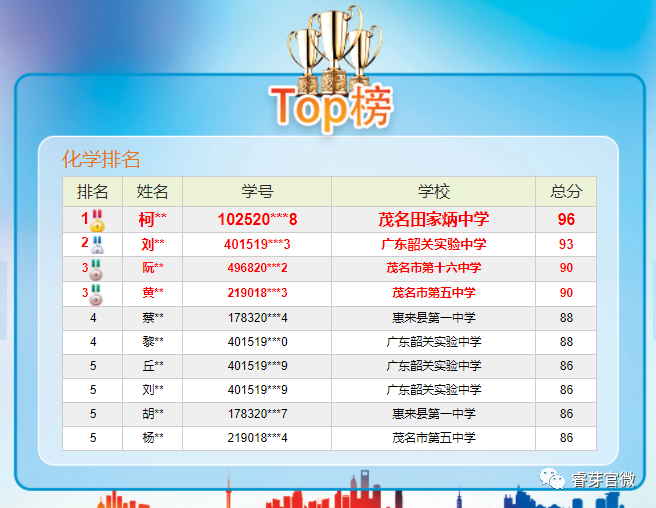Select ID 401519***9 in rank-5 刘** row

[257, 390]
